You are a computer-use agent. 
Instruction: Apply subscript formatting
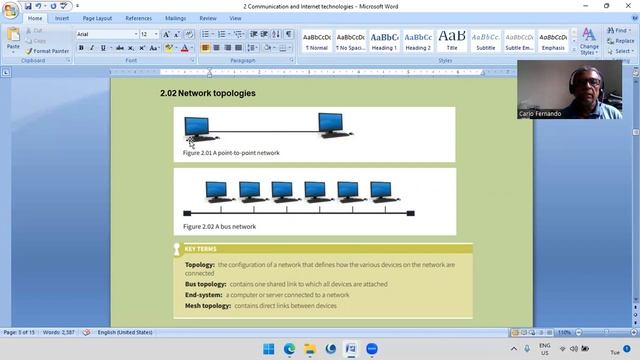131,48
